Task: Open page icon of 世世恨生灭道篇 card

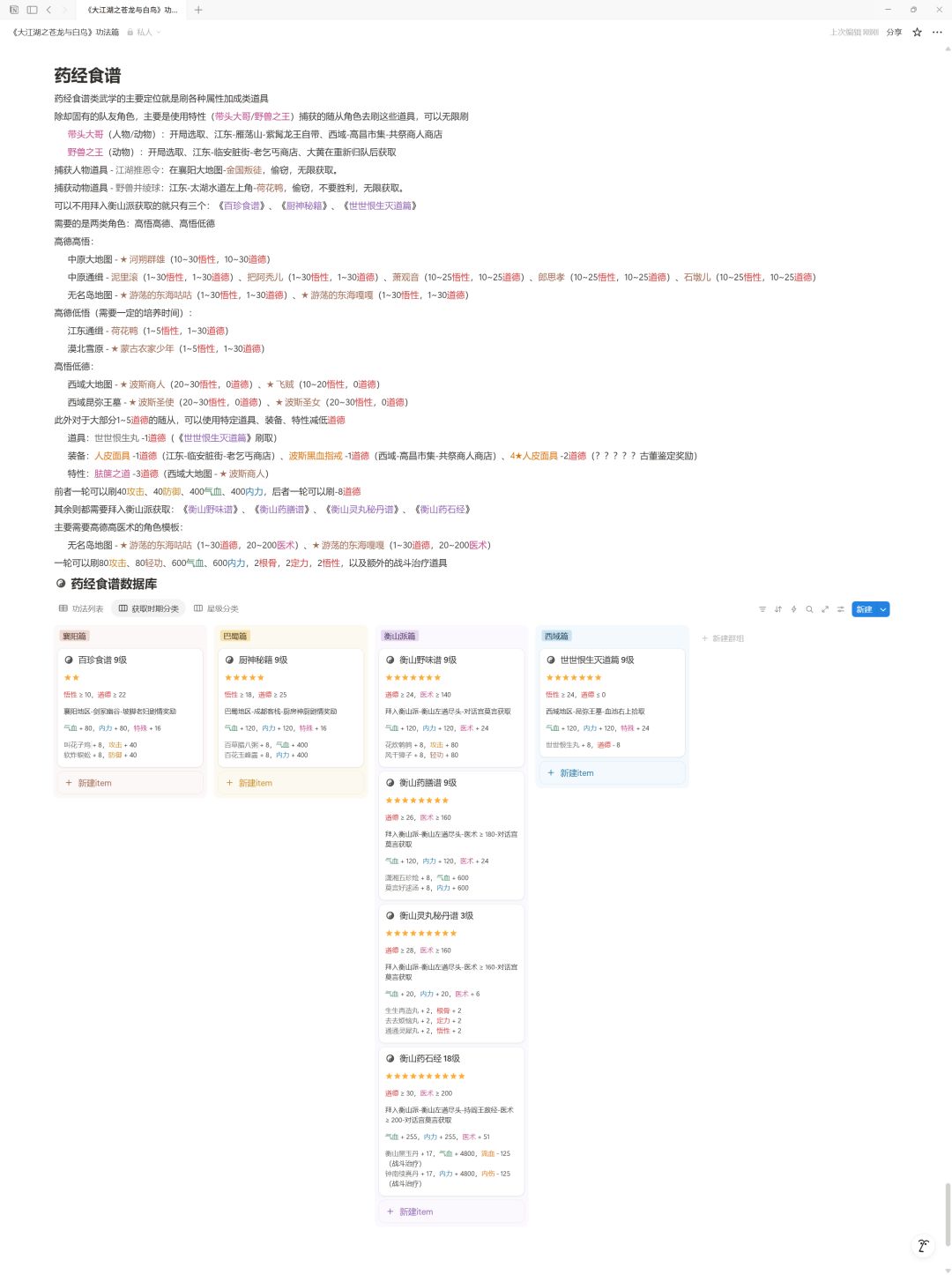Action: [x=551, y=660]
